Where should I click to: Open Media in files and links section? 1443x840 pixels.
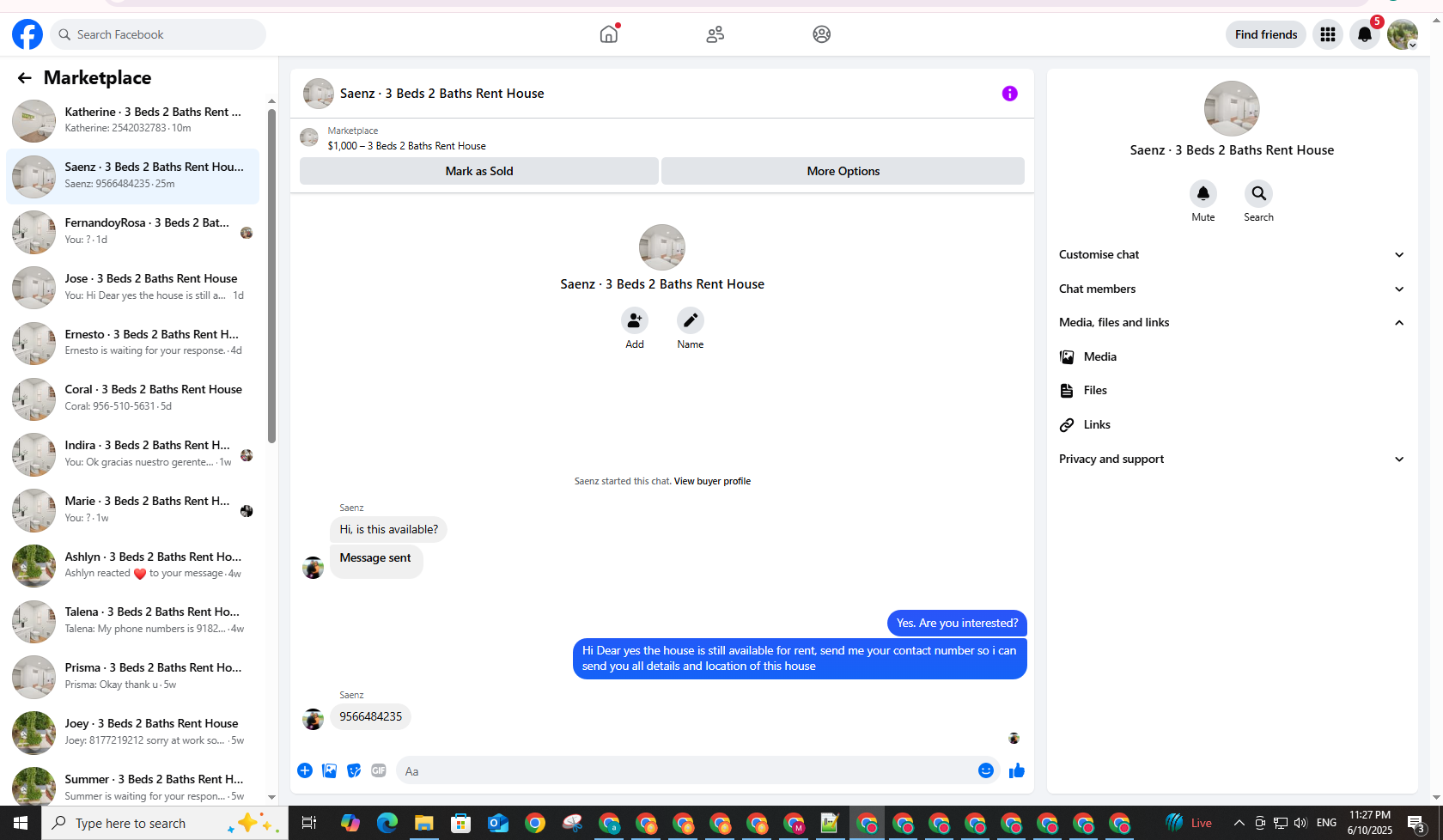[1232, 356]
